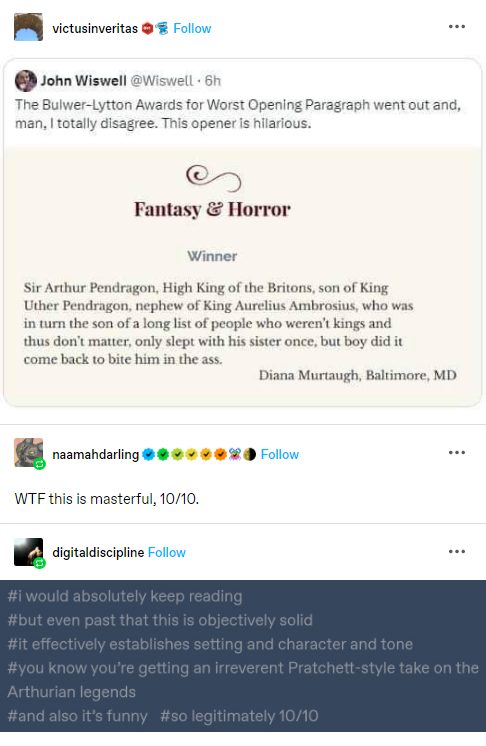Follow victusinveritas
486x746 pixels.
(x=192, y=29)
